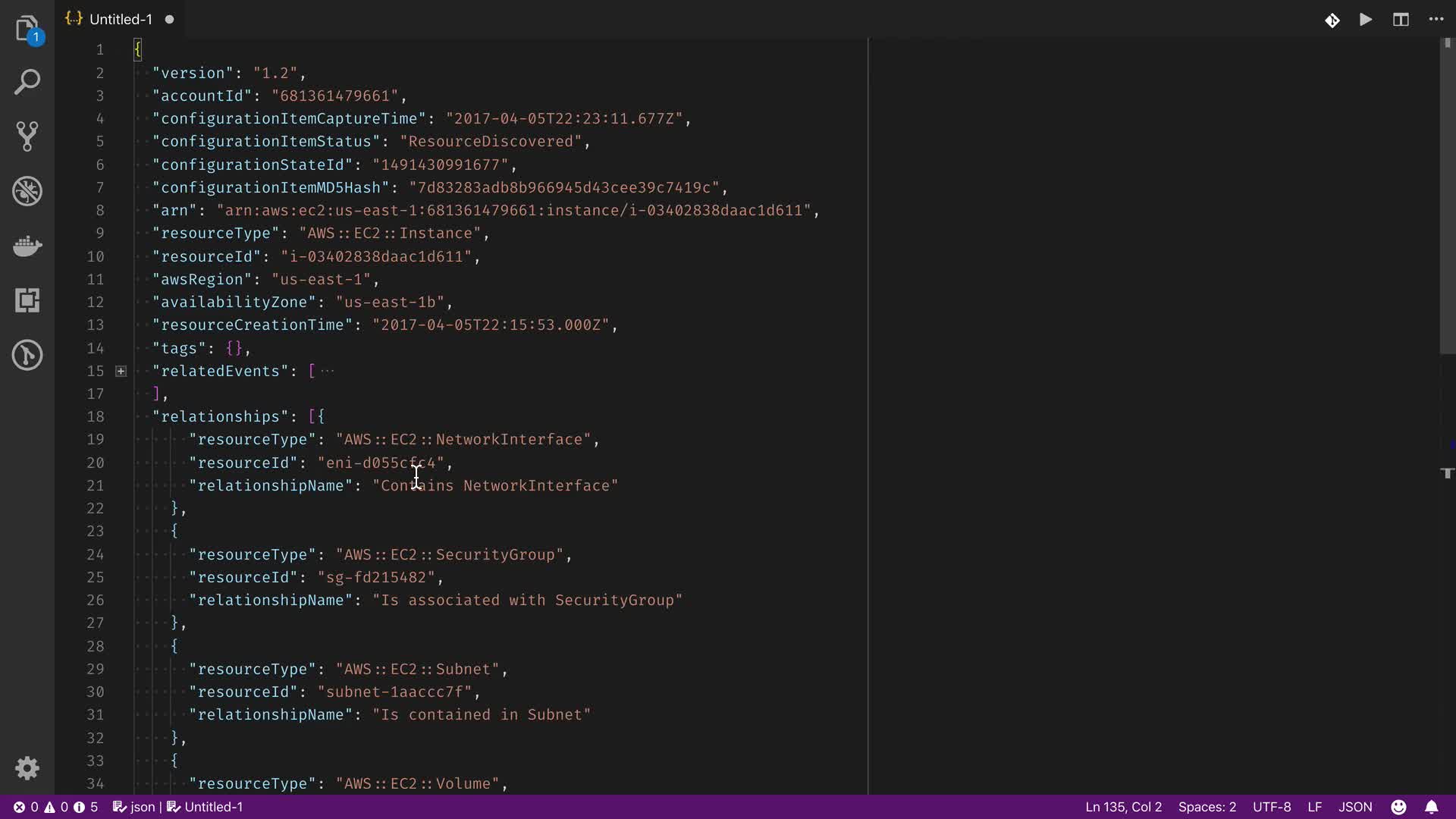Change language mode from JSON
The height and width of the screenshot is (819, 1456).
click(1355, 807)
